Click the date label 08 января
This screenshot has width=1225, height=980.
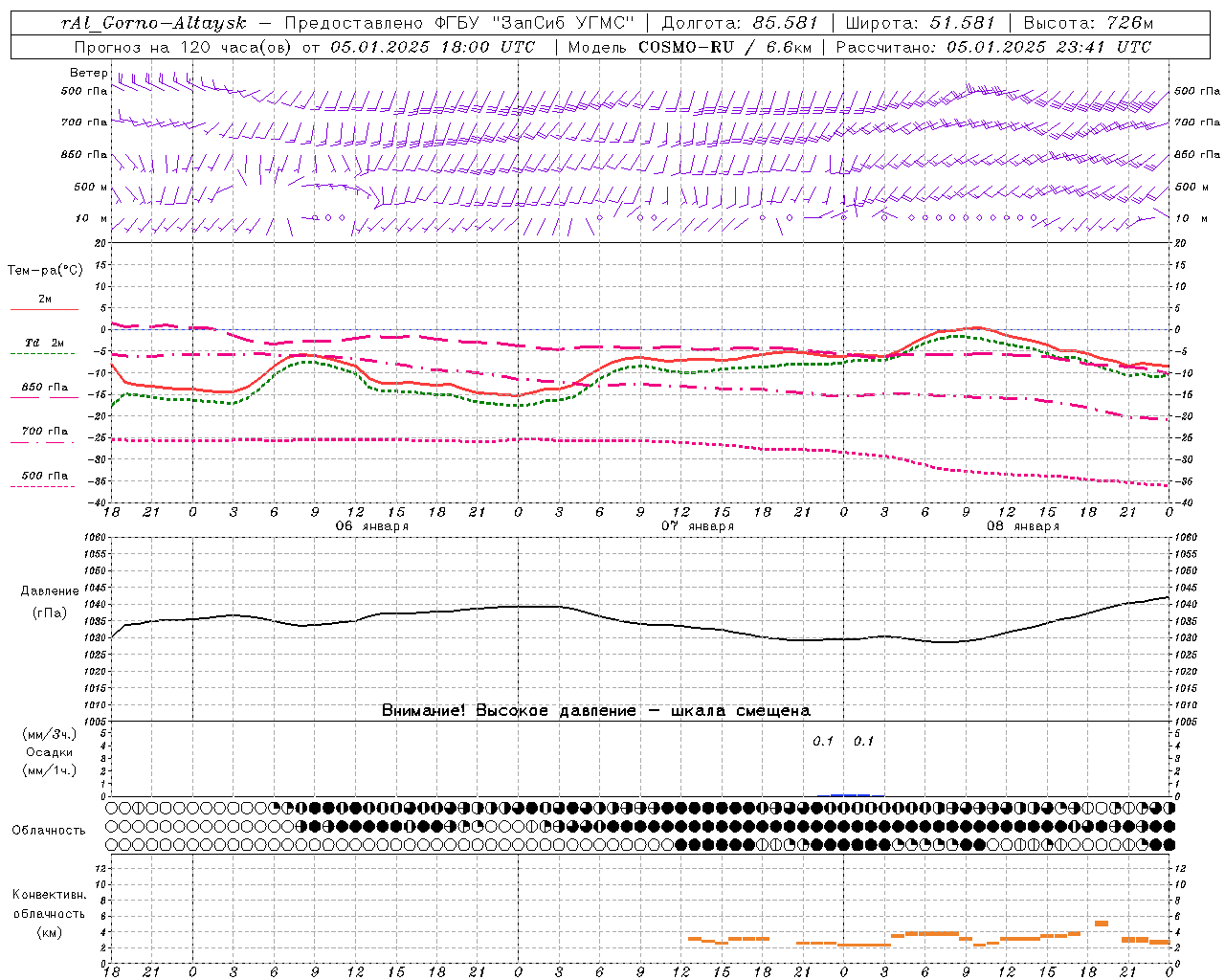coord(1022,526)
